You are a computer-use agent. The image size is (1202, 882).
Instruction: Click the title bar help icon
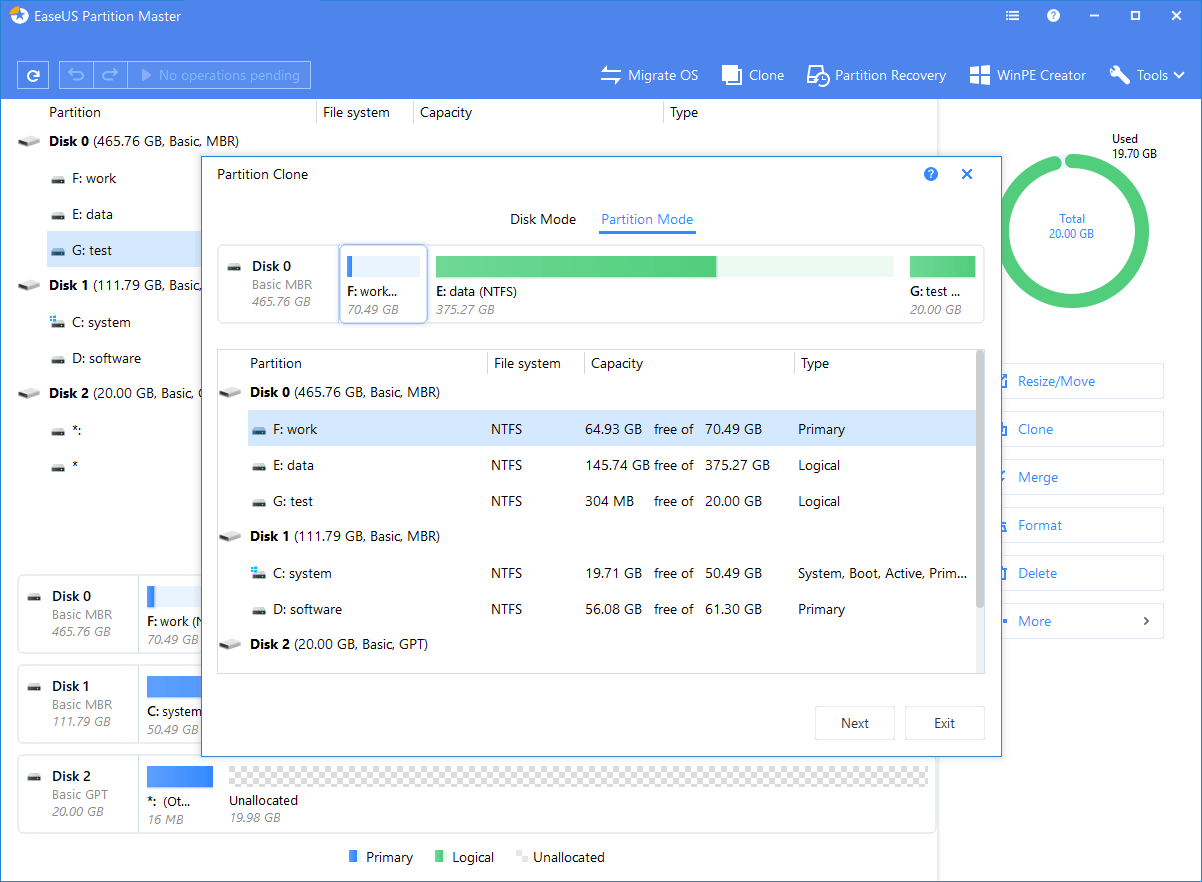[x=1053, y=15]
